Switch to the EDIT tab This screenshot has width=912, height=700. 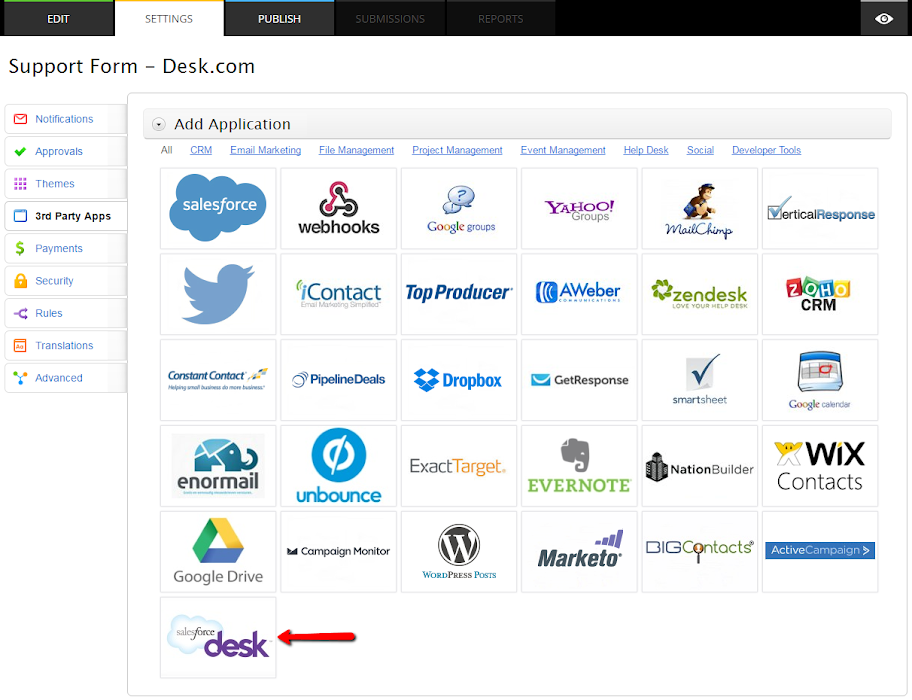(x=58, y=19)
